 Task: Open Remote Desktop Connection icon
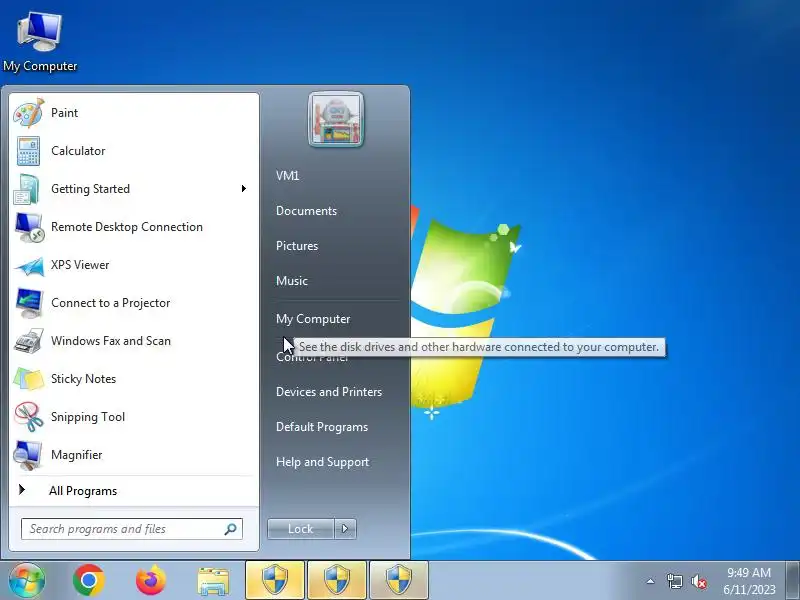pyautogui.click(x=29, y=227)
